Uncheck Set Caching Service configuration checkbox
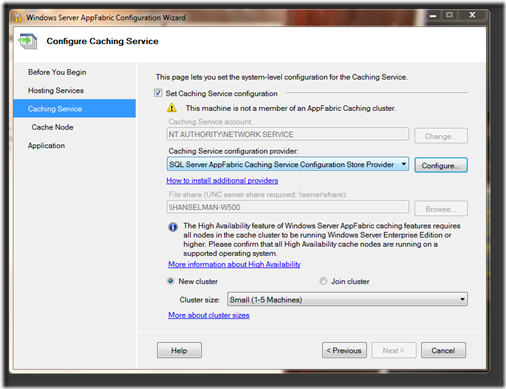This screenshot has width=506, height=389. (158, 93)
